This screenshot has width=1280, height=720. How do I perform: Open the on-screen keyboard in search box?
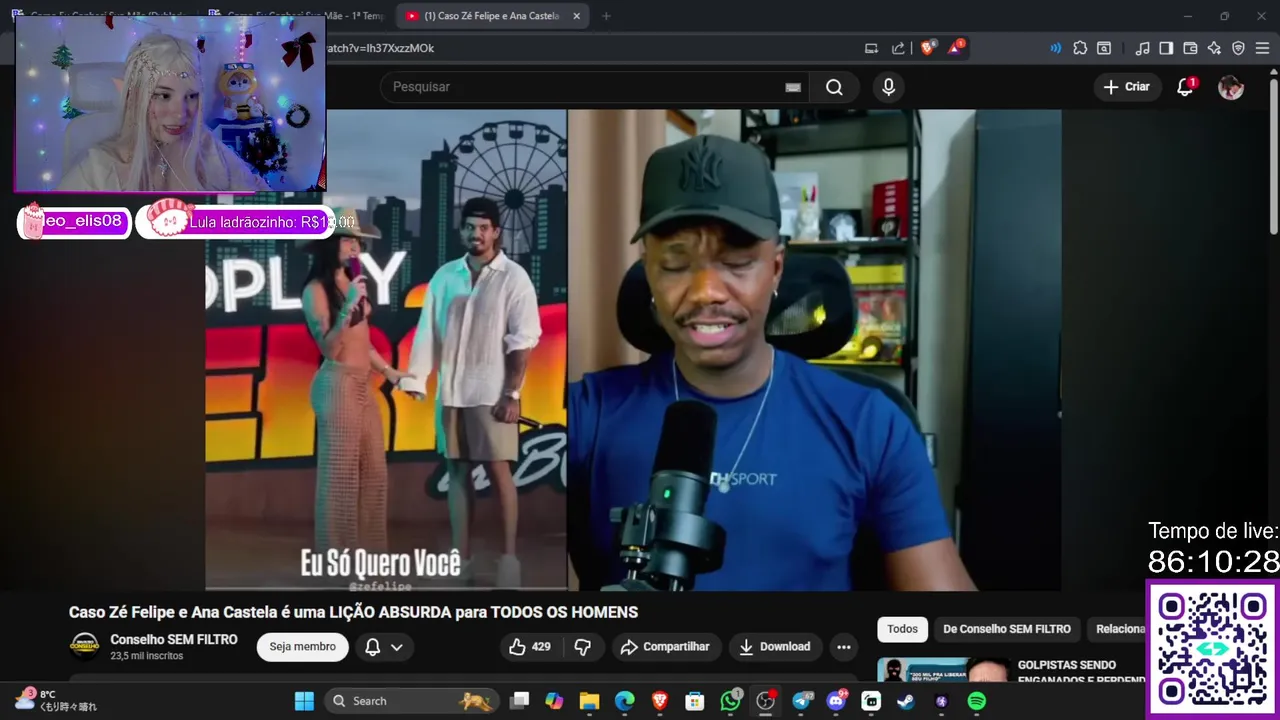[x=793, y=87]
